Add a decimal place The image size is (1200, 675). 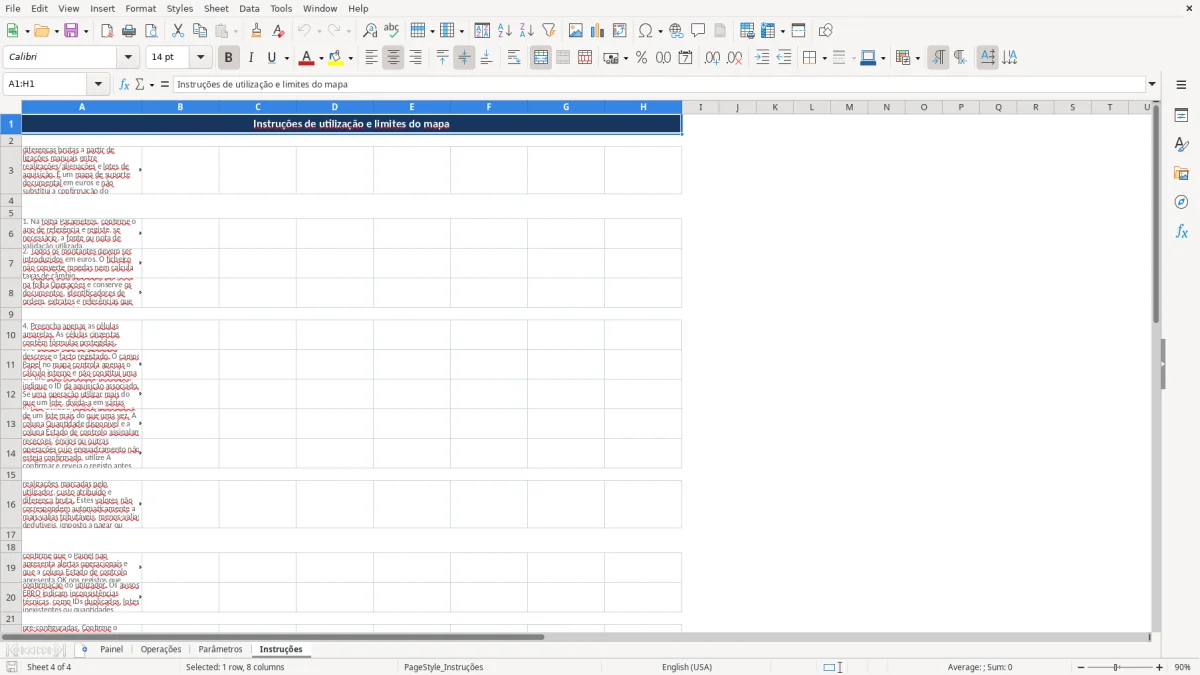pos(713,58)
